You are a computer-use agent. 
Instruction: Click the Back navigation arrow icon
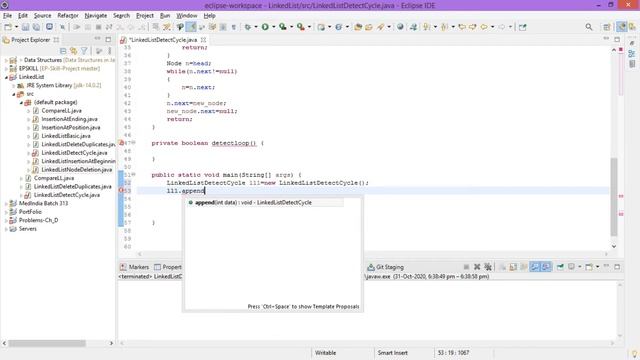[484, 27]
